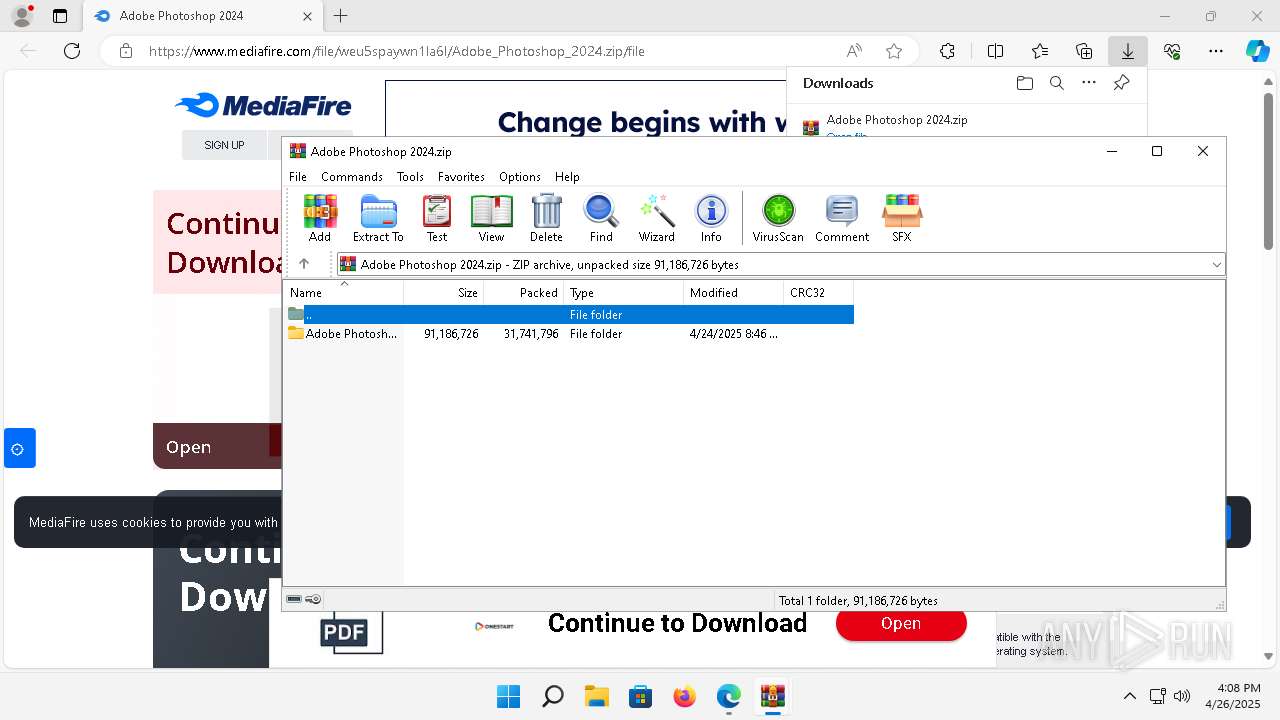1280x720 pixels.
Task: Open the Commands menu
Action: 352,176
